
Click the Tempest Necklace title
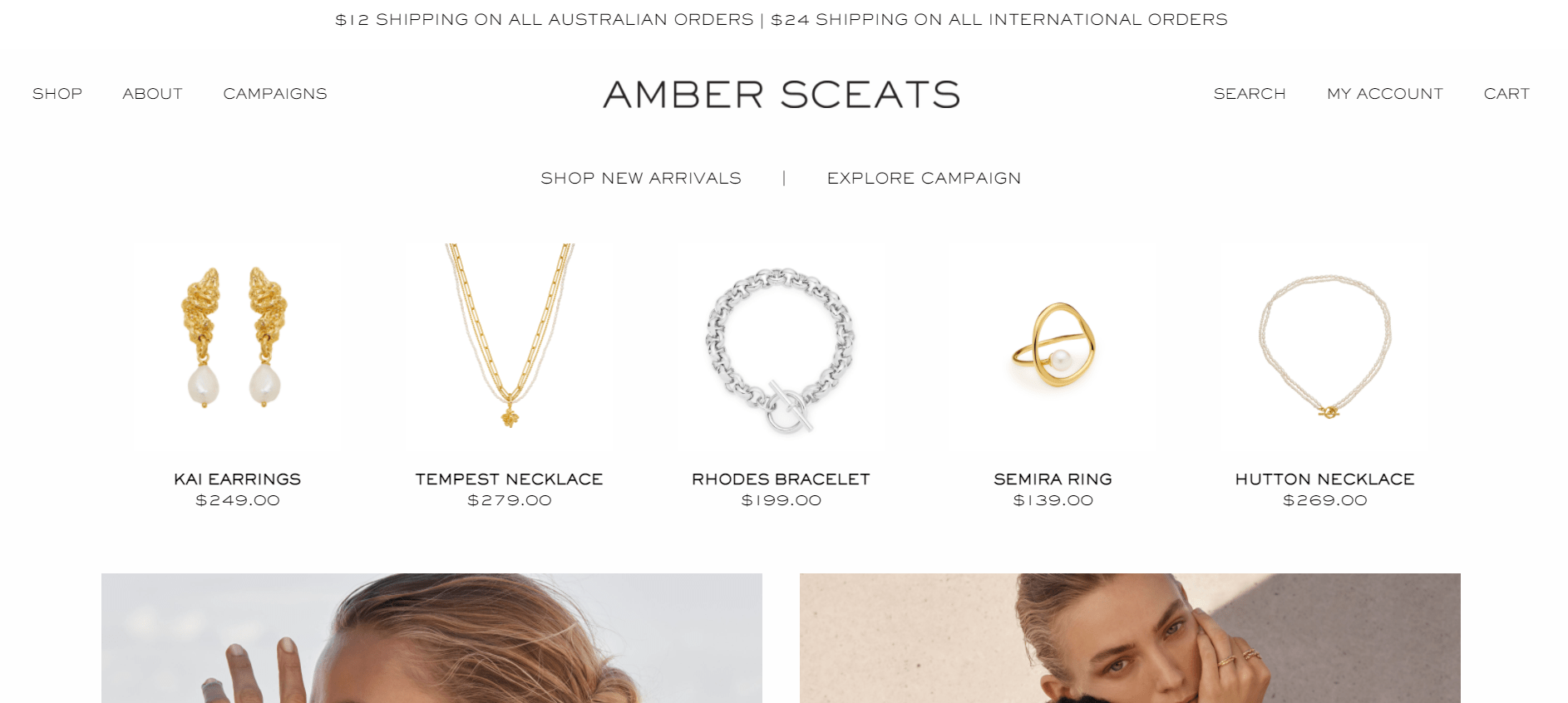tap(510, 479)
